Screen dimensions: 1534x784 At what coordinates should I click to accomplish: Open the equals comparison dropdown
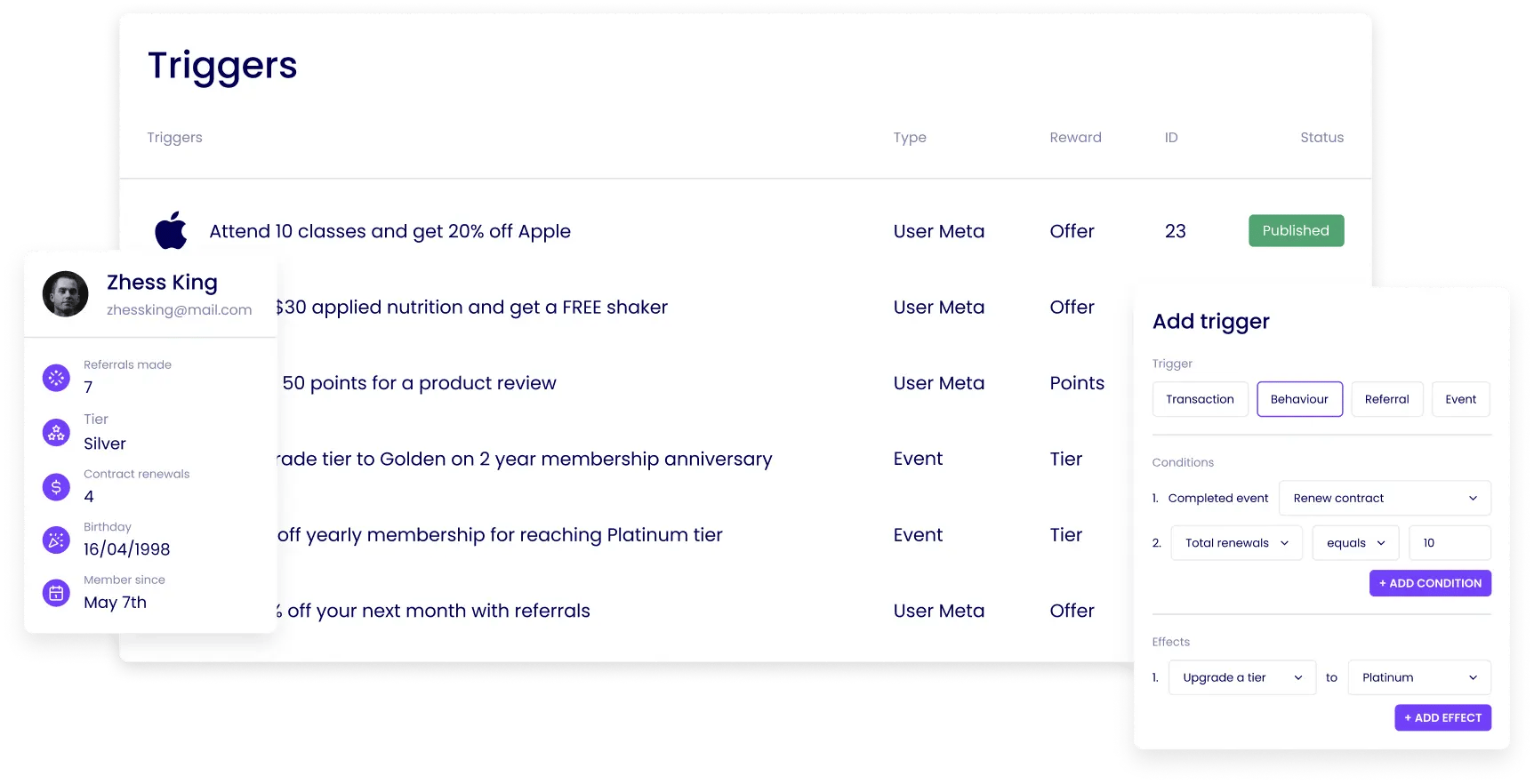pyautogui.click(x=1354, y=542)
